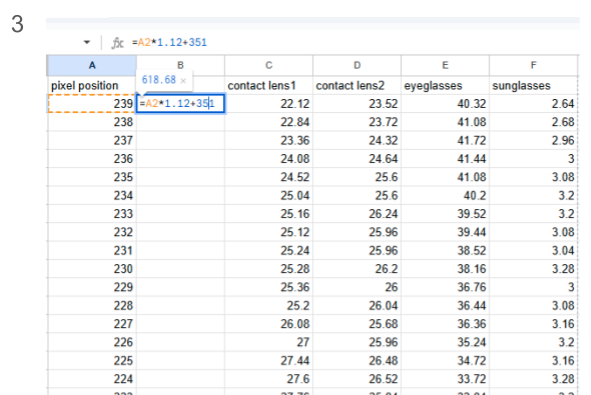The height and width of the screenshot is (395, 591).
Task: Select cell containing 237
Action: tap(92, 140)
